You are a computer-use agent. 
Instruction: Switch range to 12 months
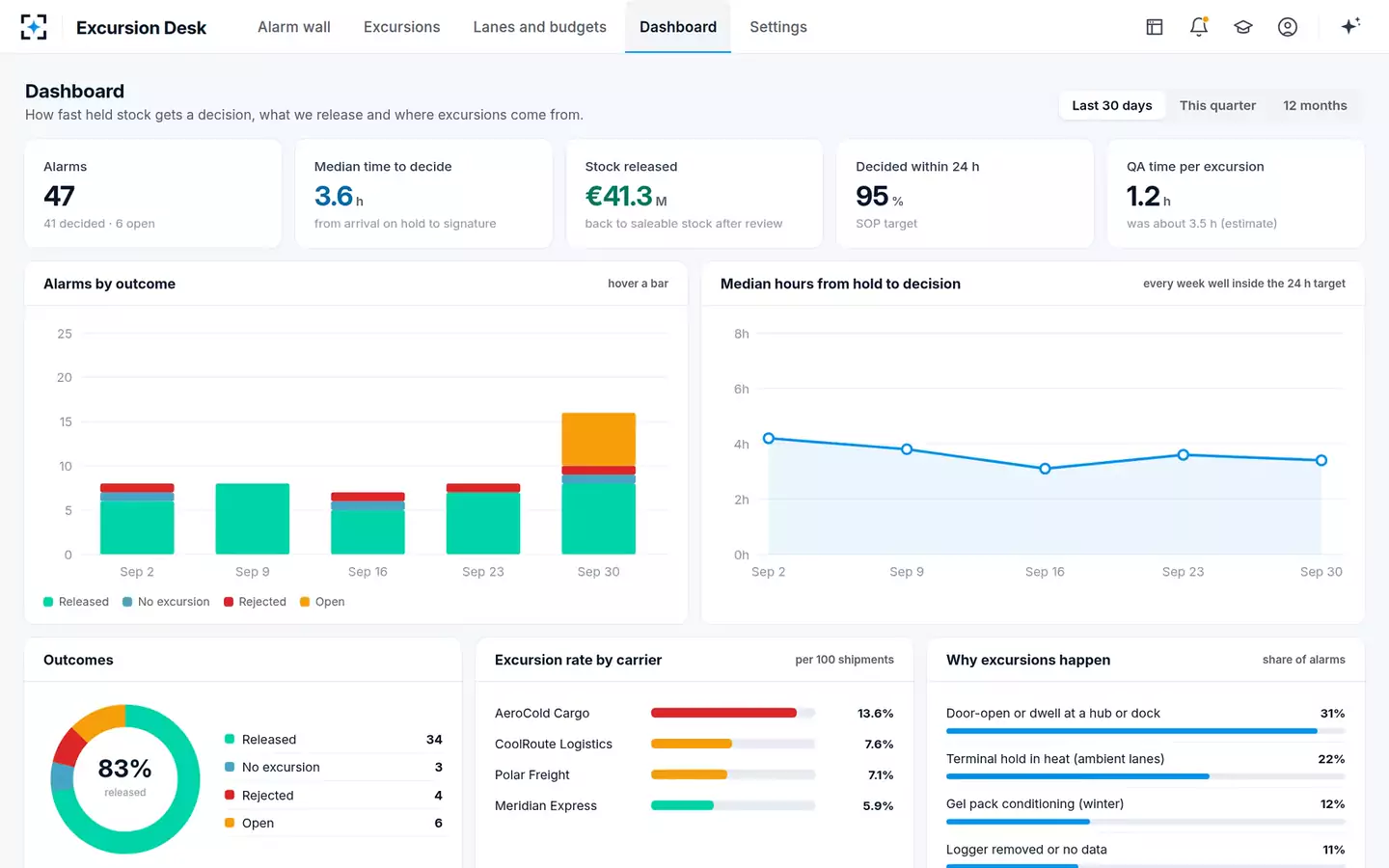click(x=1315, y=105)
